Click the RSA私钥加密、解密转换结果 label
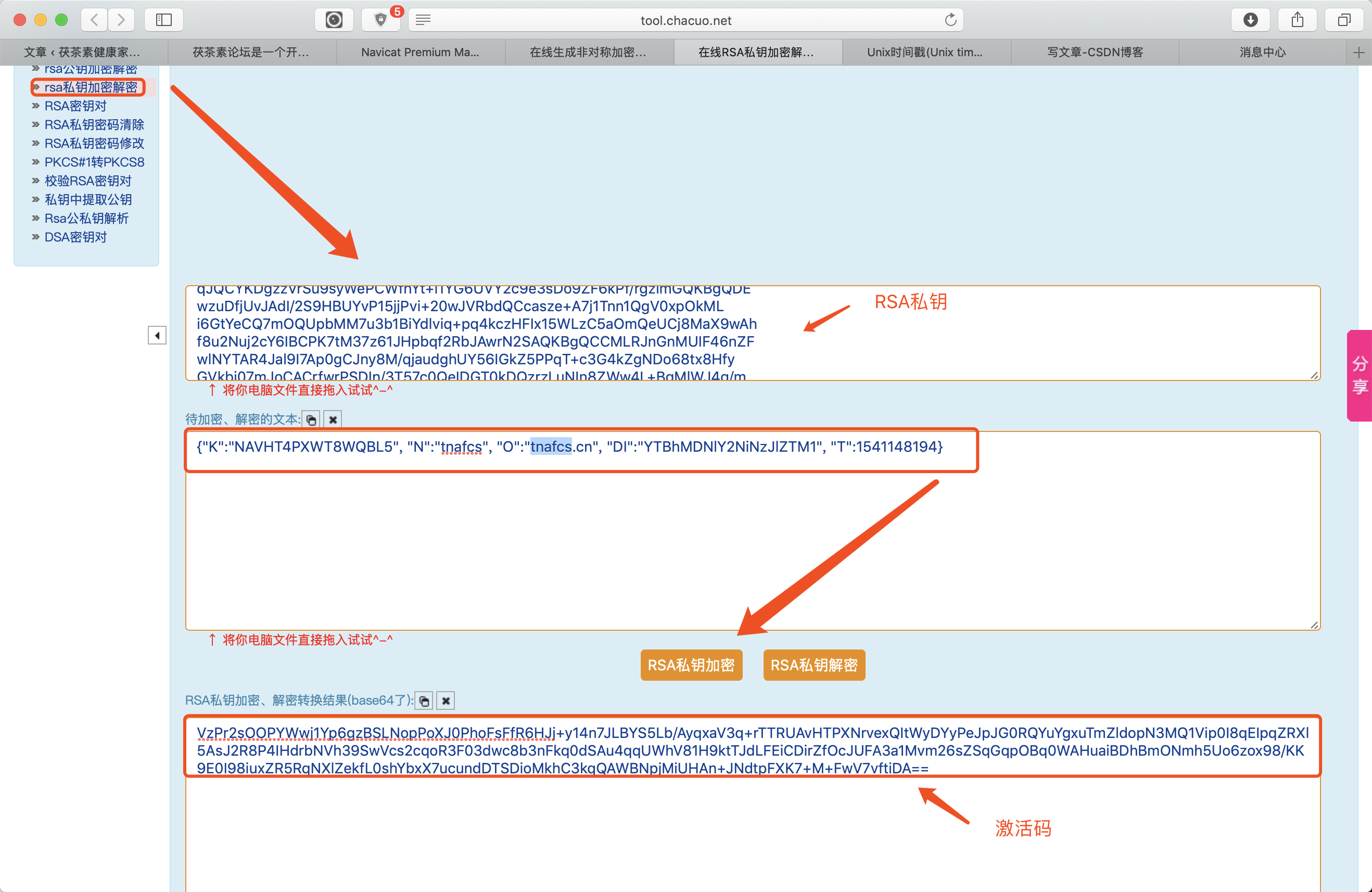Screen dimensions: 1372x892 click(299, 700)
